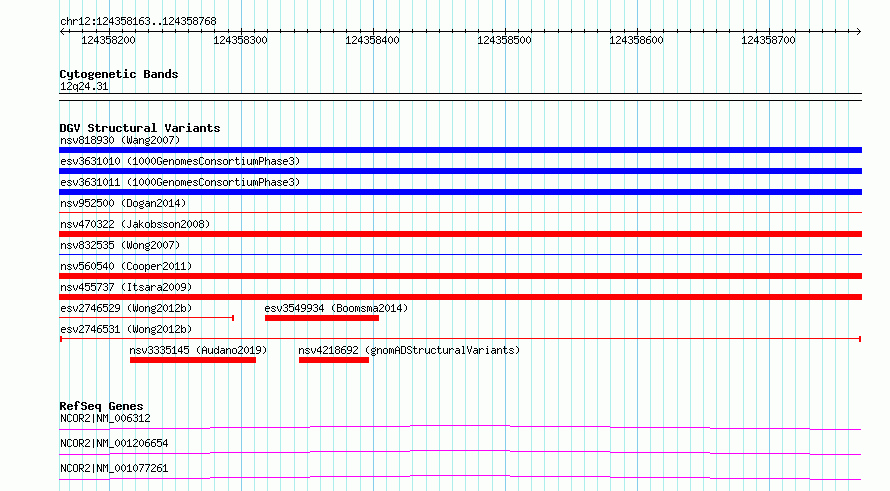The width and height of the screenshot is (890, 491).
Task: Open the Cytogenetic Bands track title
Action: coord(119,74)
